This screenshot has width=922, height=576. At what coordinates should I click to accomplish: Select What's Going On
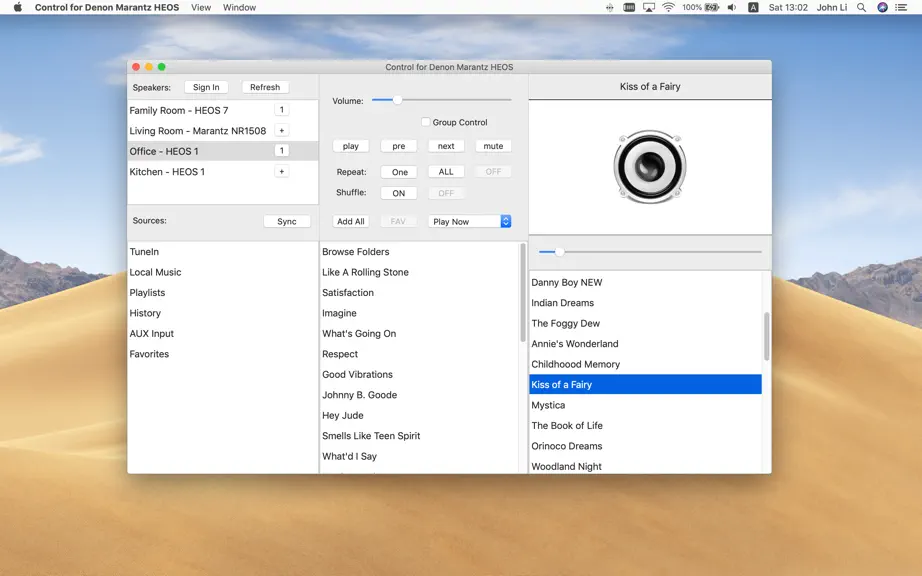[420, 333]
